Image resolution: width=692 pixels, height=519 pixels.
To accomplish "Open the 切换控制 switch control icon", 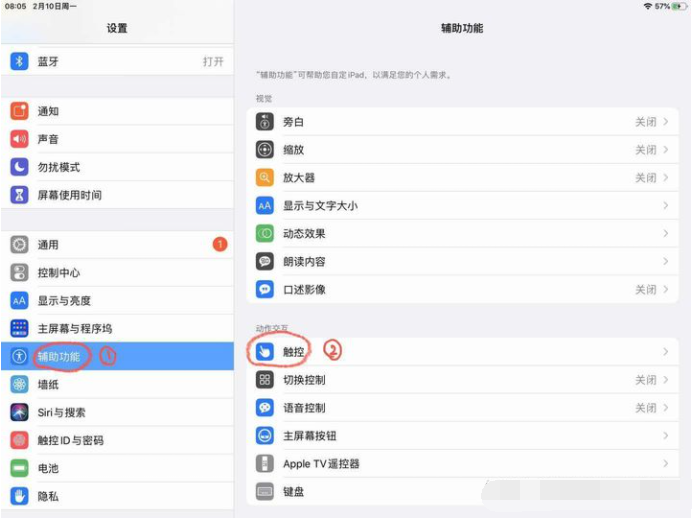I will point(265,380).
